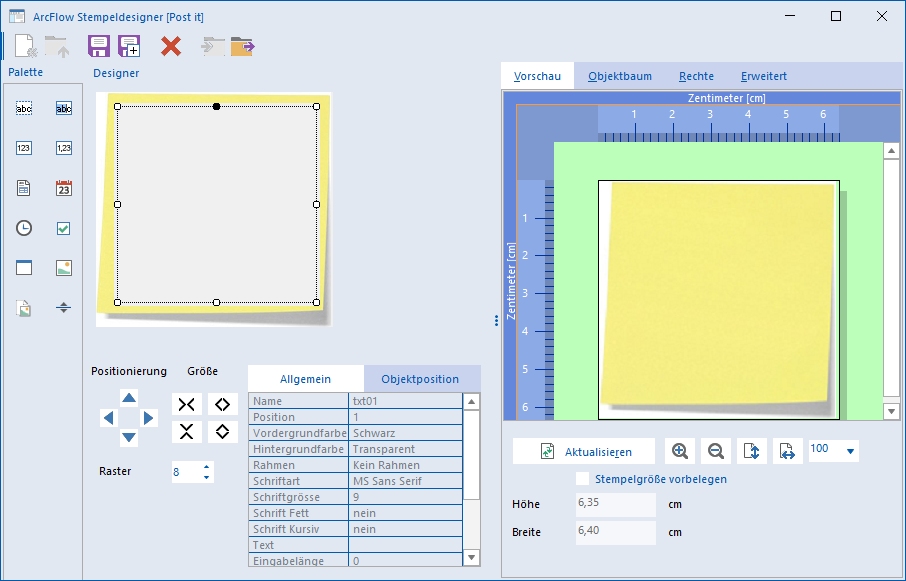Switch to the Objektbaum tab
The image size is (906, 581).
click(x=619, y=76)
